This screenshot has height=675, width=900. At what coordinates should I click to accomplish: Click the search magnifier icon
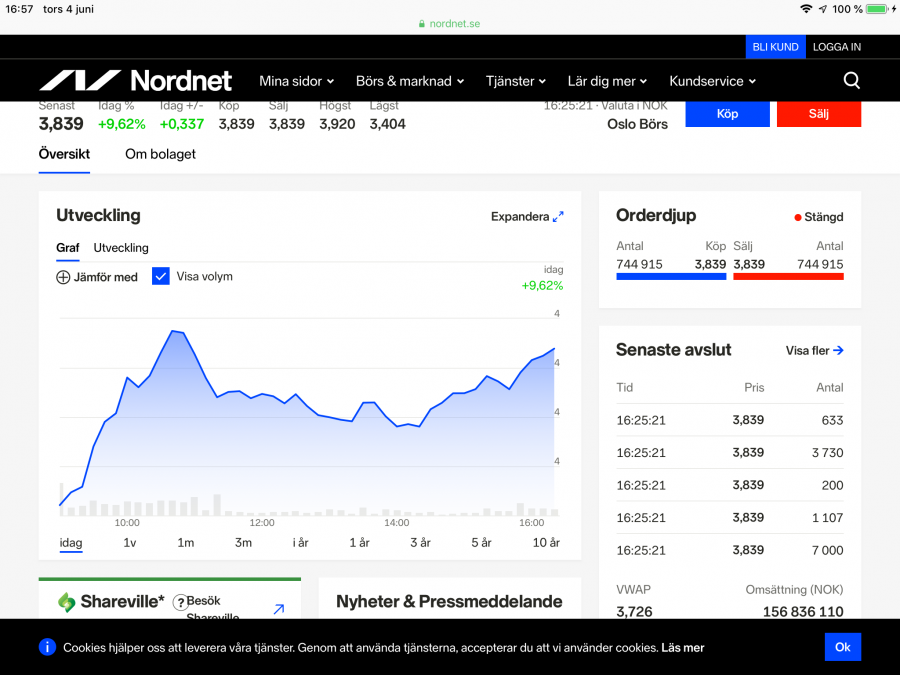(x=851, y=81)
